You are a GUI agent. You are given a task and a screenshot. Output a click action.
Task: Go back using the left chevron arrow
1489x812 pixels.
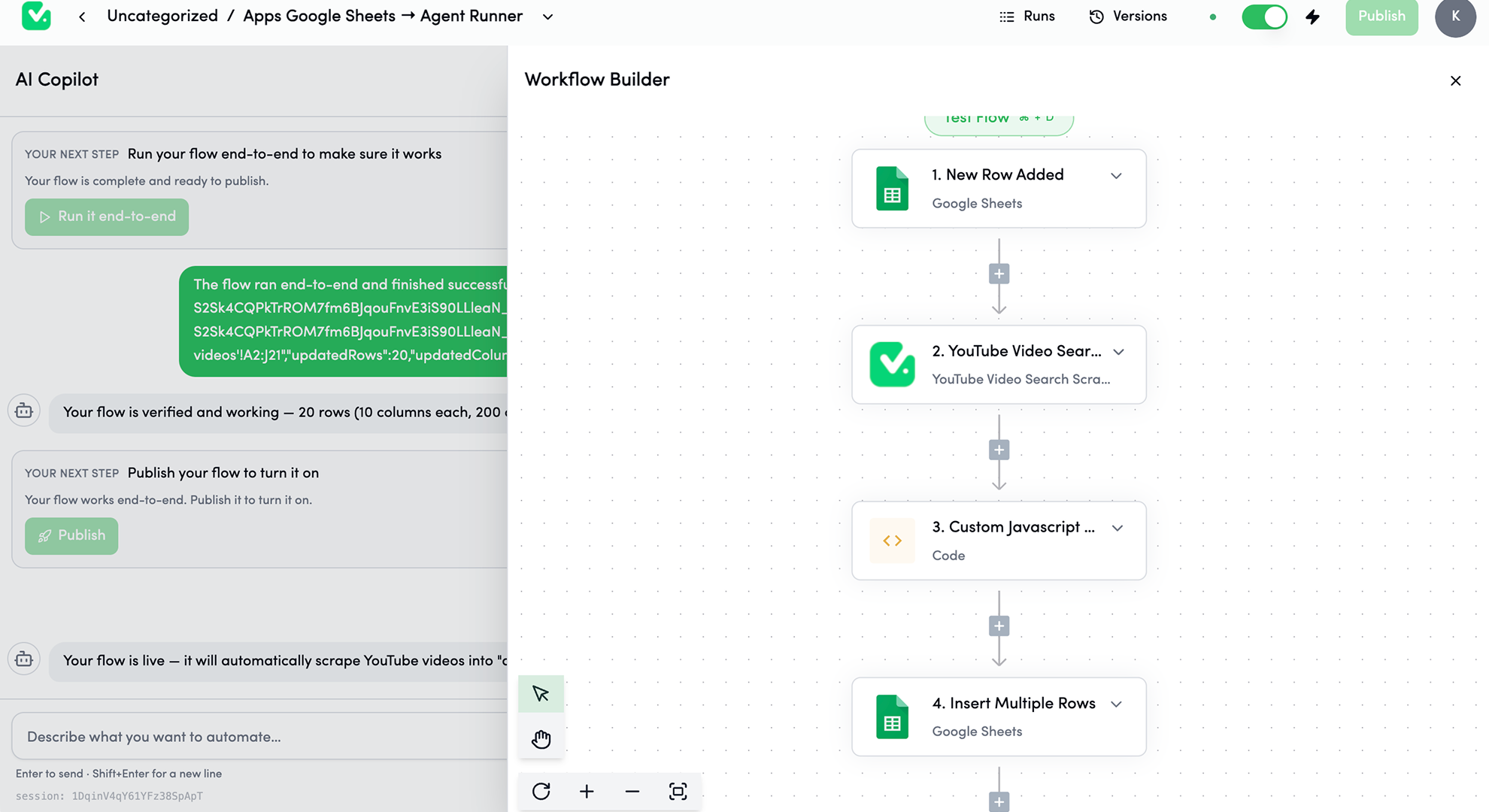[x=82, y=17]
